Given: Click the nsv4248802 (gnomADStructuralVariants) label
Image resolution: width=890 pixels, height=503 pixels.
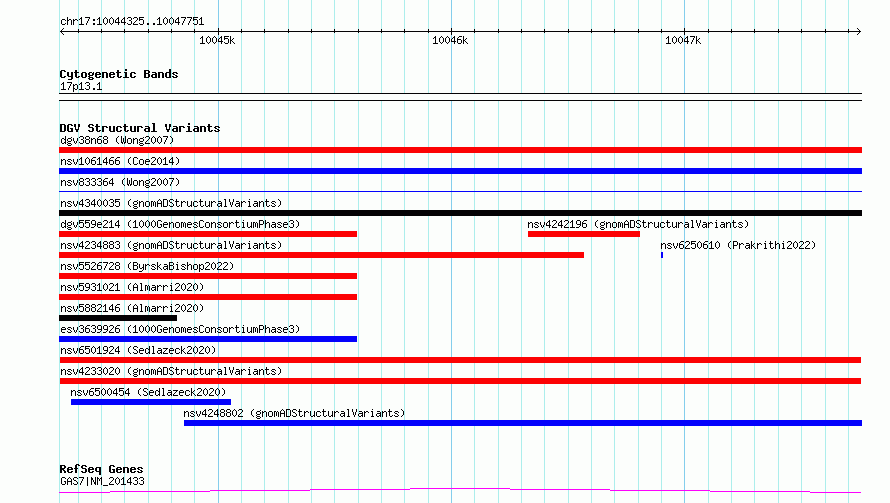Looking at the screenshot, I should [x=294, y=413].
